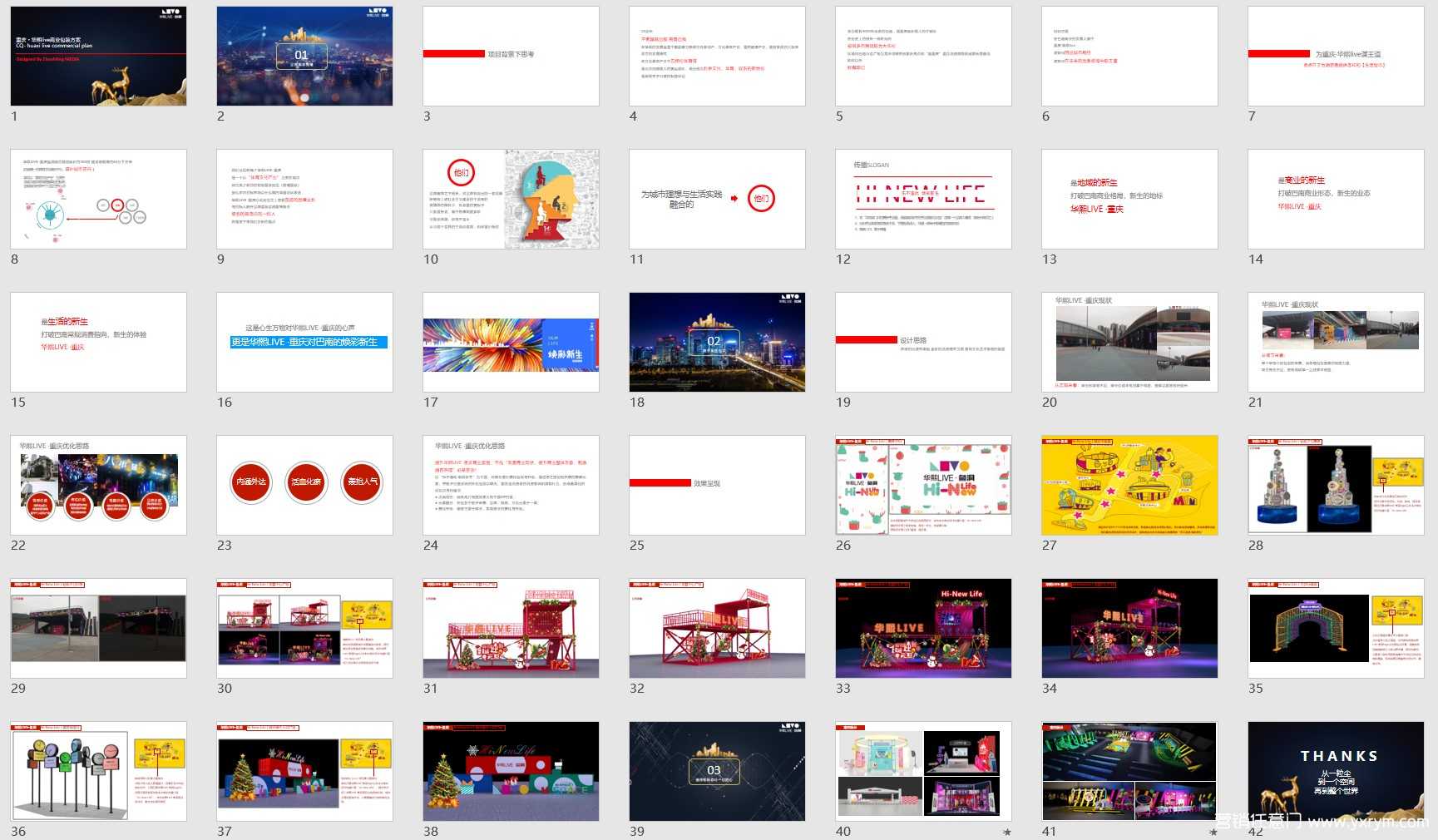Select slide 17 colorful burst banner thumbnail
Viewport: 1438px width, 840px height.
(511, 342)
